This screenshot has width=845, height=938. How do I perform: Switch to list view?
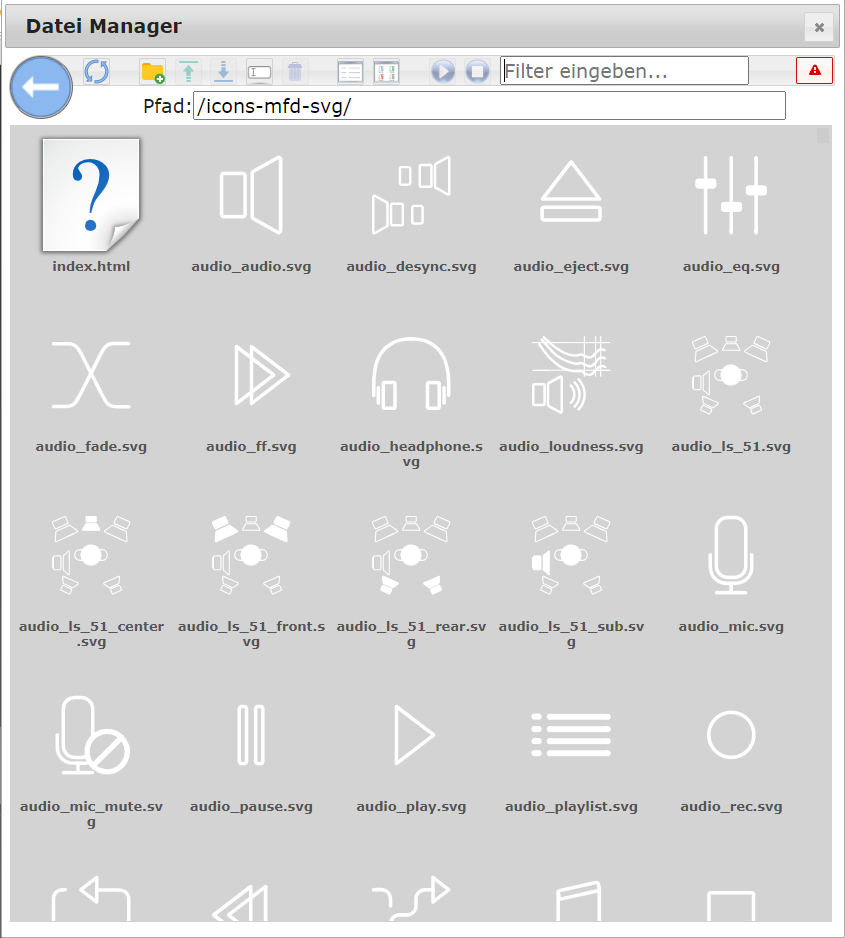[350, 71]
